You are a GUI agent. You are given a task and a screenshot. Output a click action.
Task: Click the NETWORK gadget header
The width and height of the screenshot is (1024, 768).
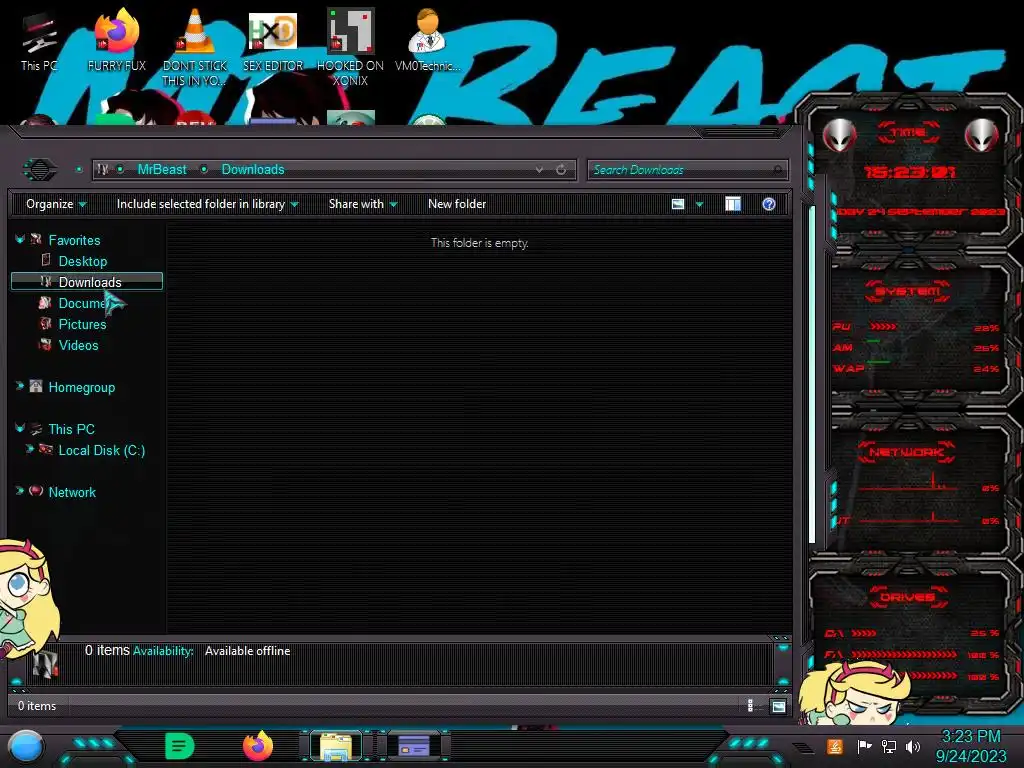click(906, 452)
